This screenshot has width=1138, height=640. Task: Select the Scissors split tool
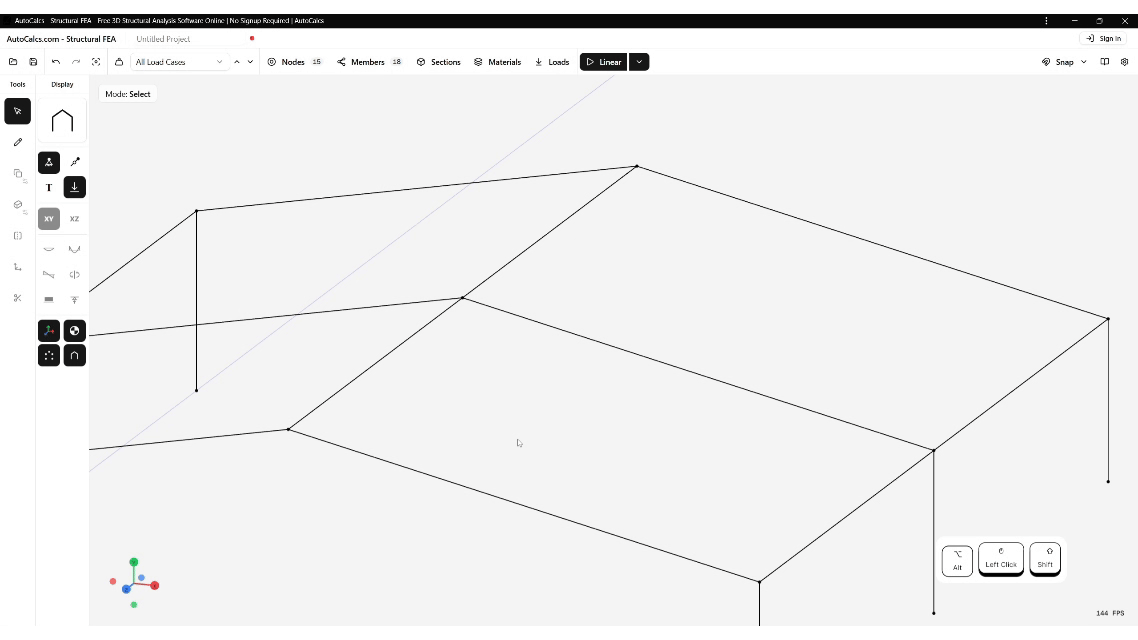17,298
